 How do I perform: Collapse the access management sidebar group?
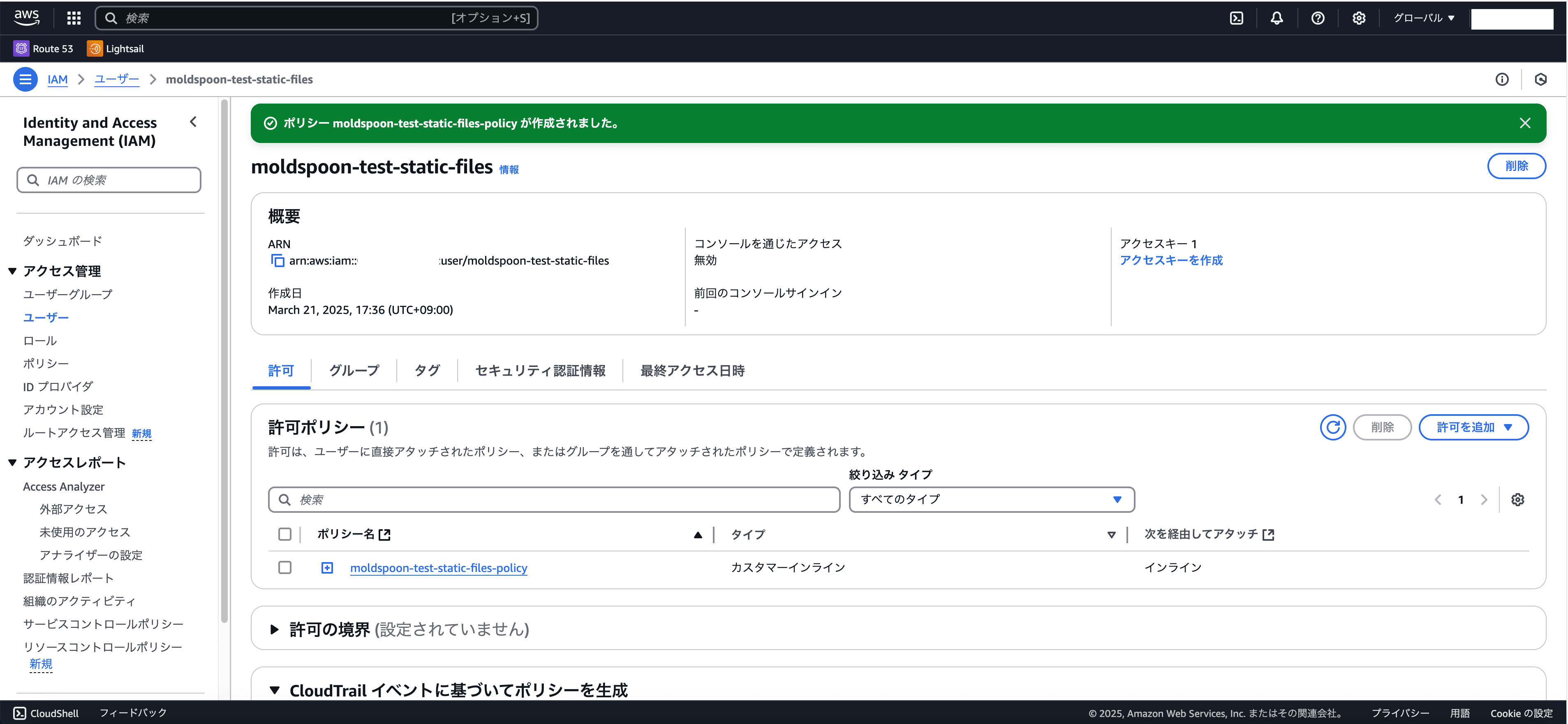click(12, 271)
